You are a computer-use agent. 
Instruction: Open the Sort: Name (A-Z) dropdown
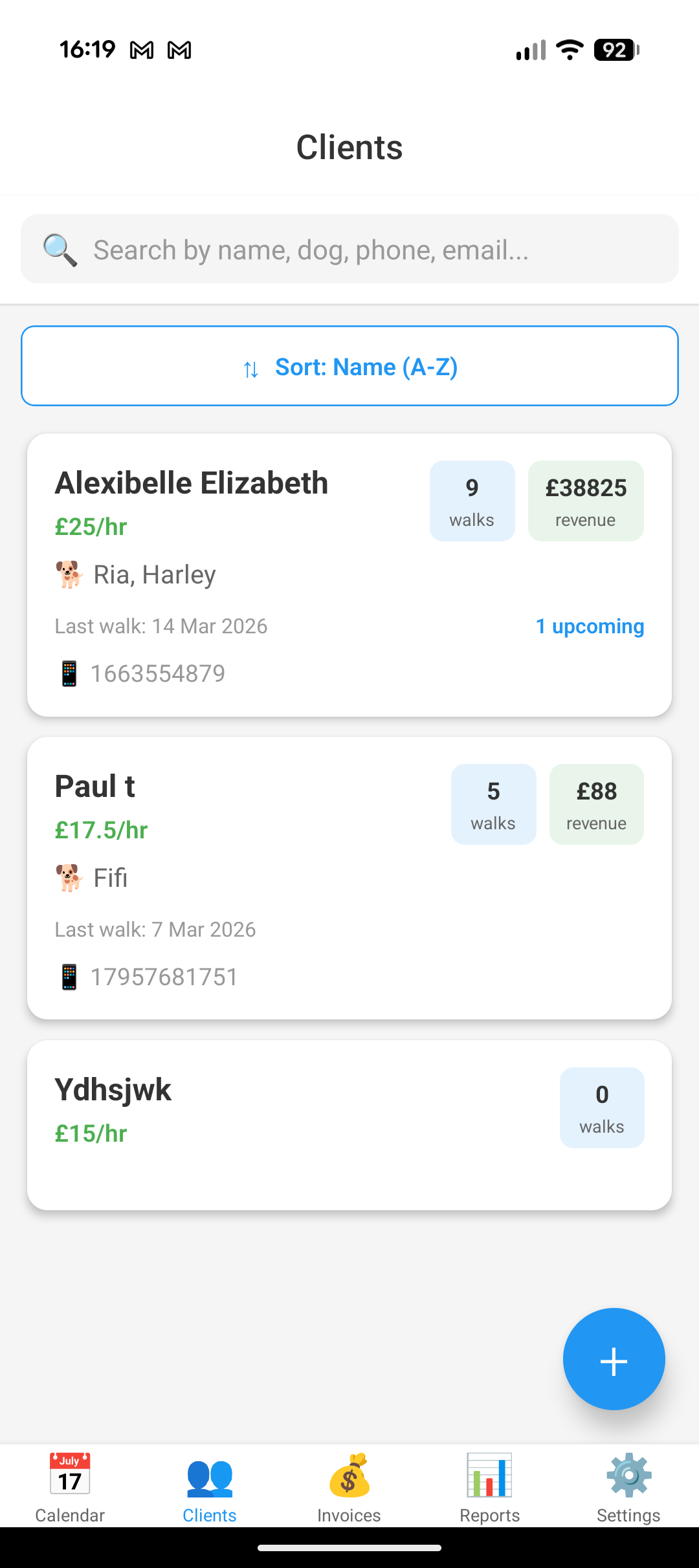(349, 366)
